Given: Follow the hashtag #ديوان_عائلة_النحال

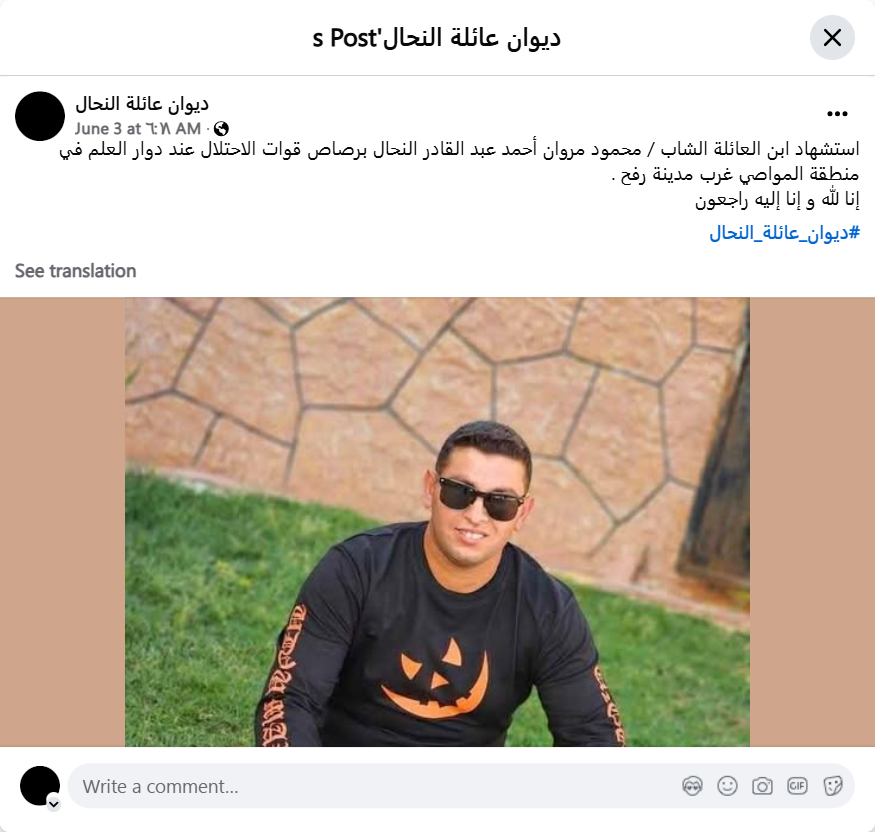Looking at the screenshot, I should [784, 232].
